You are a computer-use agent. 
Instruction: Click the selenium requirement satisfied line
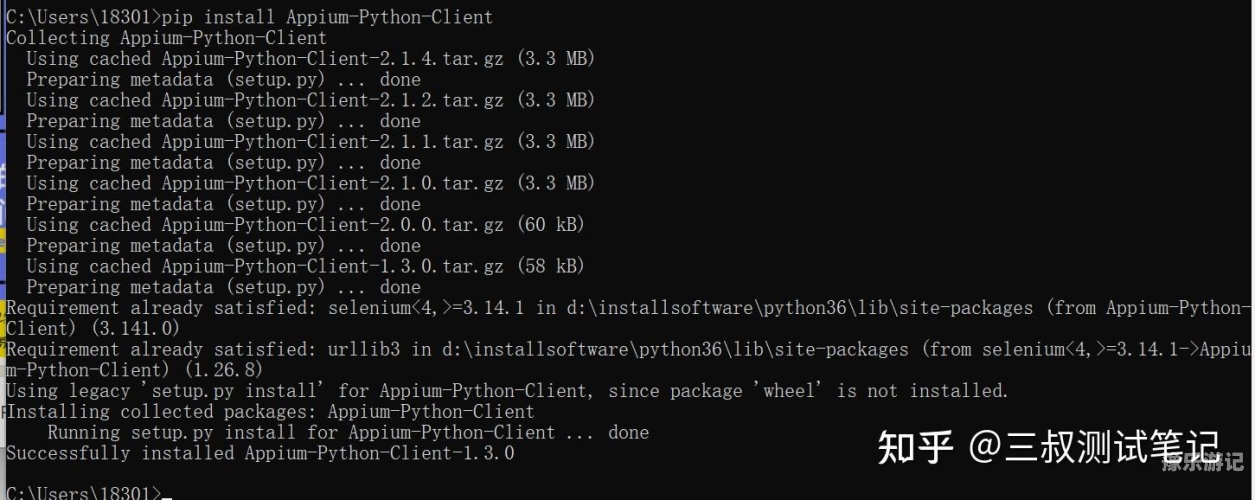point(629,318)
